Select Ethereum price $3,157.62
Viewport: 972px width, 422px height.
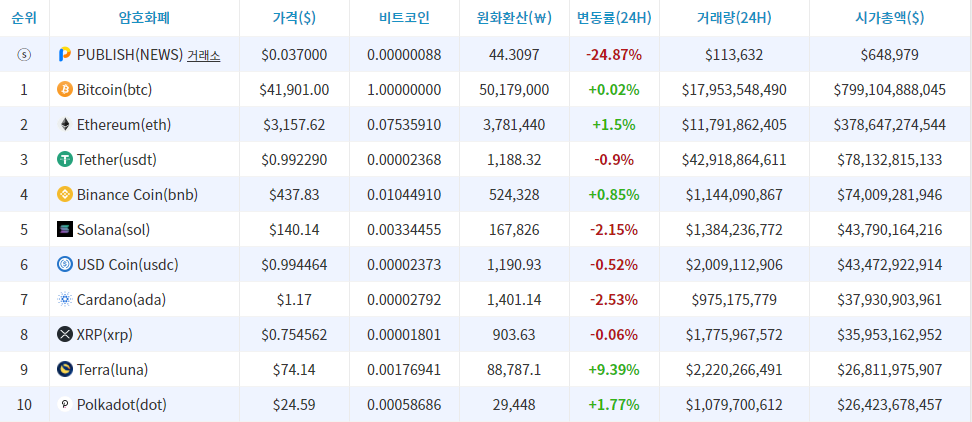294,125
